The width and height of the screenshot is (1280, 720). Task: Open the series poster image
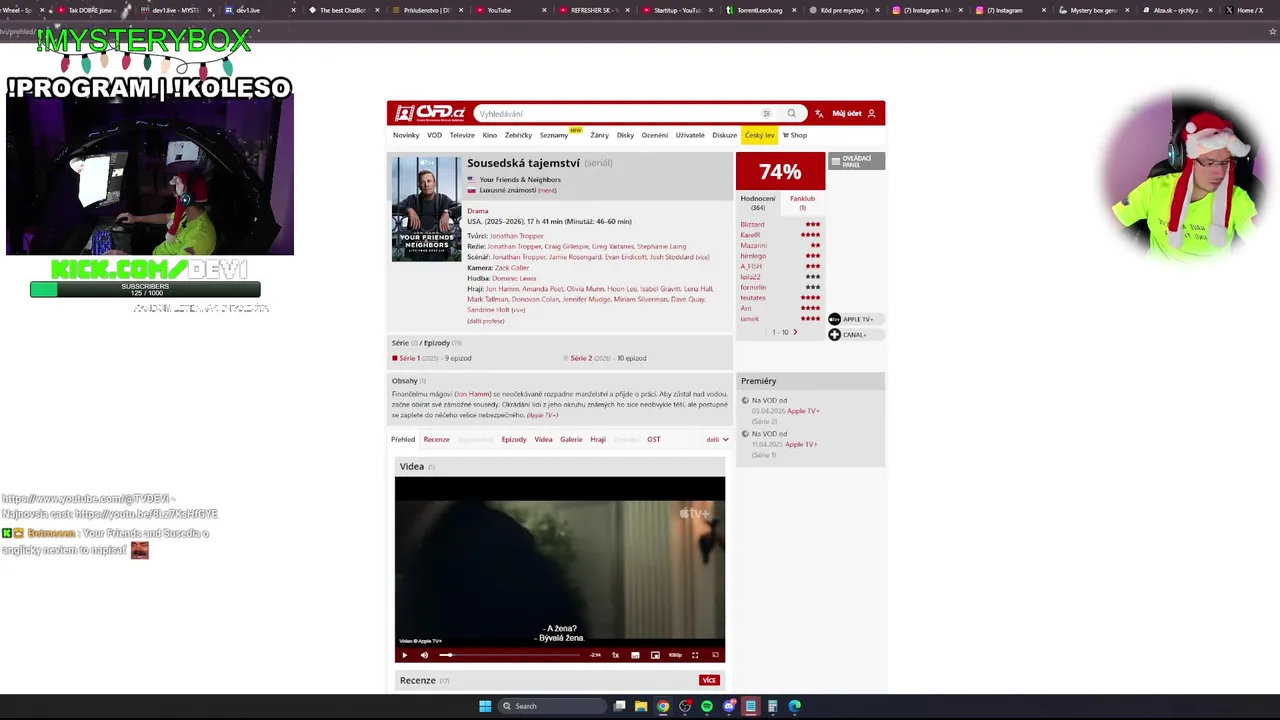pyautogui.click(x=426, y=209)
